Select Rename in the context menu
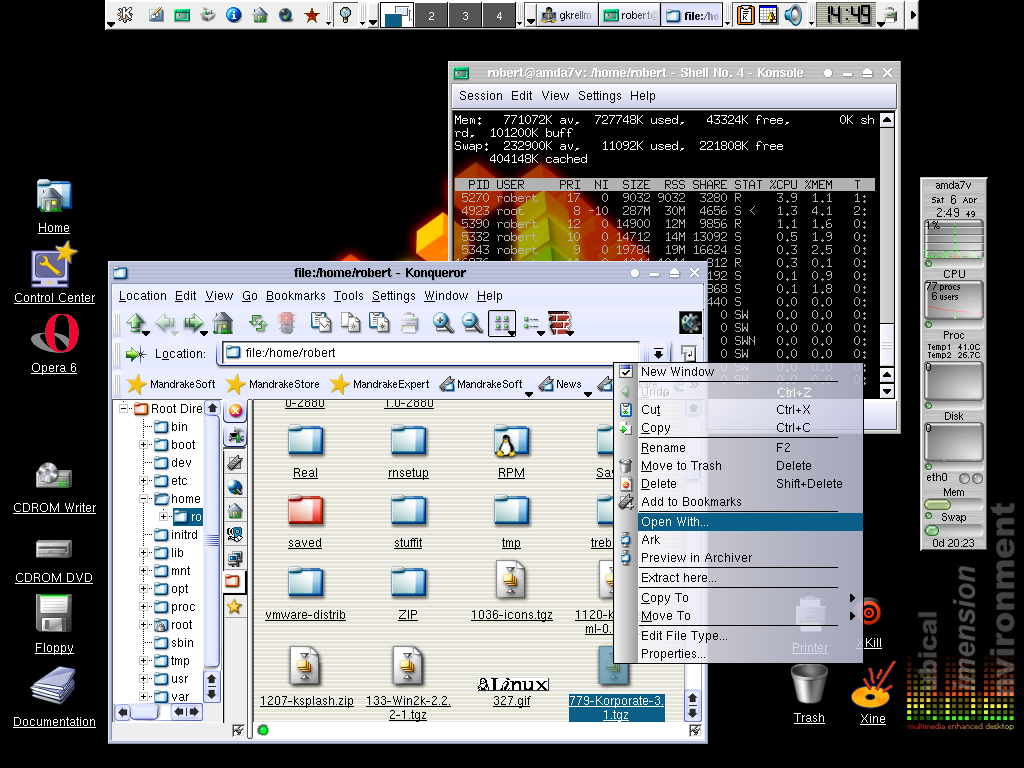1024x768 pixels. pyautogui.click(x=750, y=448)
